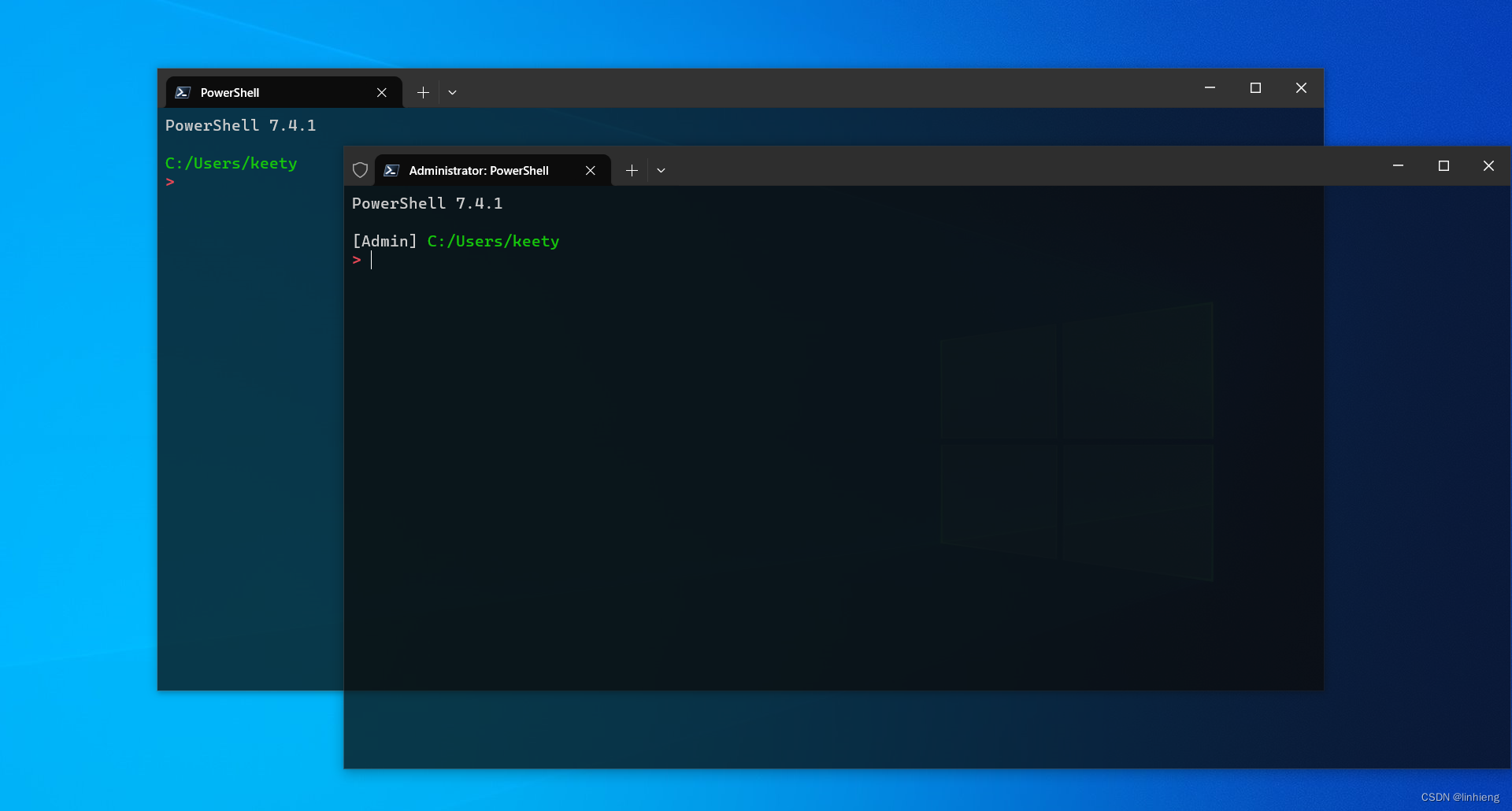The image size is (1512, 811).
Task: Click "PowerShell 7.4.1" text in back window
Action: [241, 126]
